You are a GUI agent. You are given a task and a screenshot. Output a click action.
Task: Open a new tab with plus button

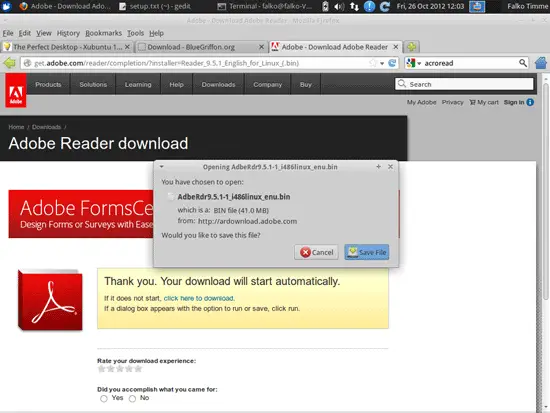(x=411, y=47)
